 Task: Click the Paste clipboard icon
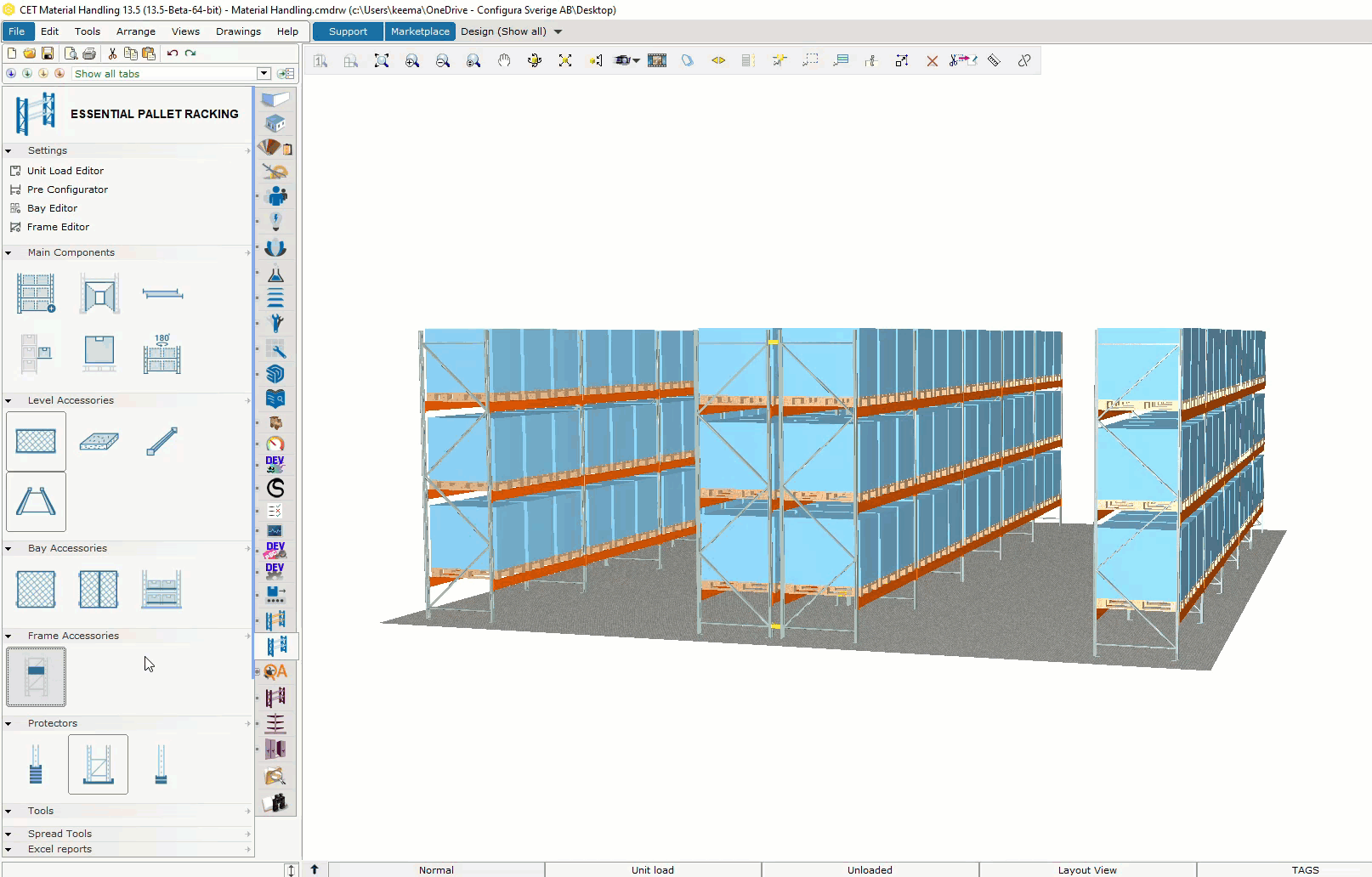coord(149,53)
